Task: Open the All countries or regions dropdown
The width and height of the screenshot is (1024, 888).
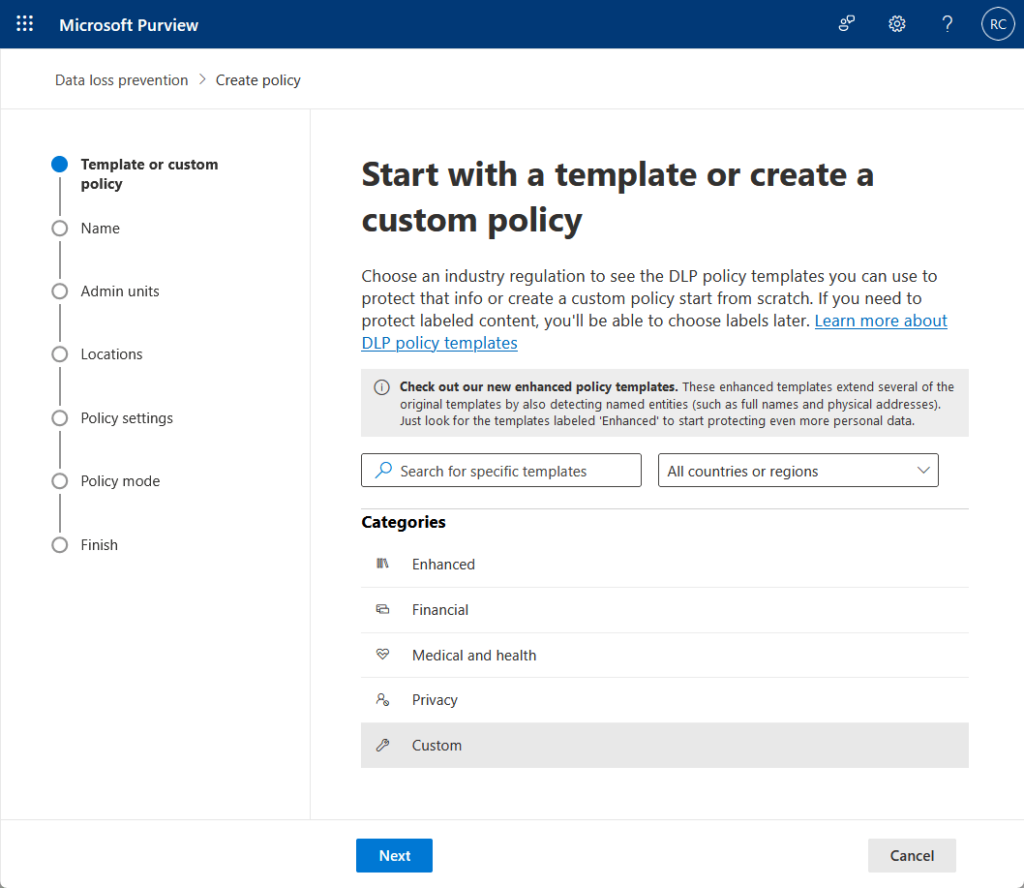Action: pyautogui.click(x=798, y=470)
